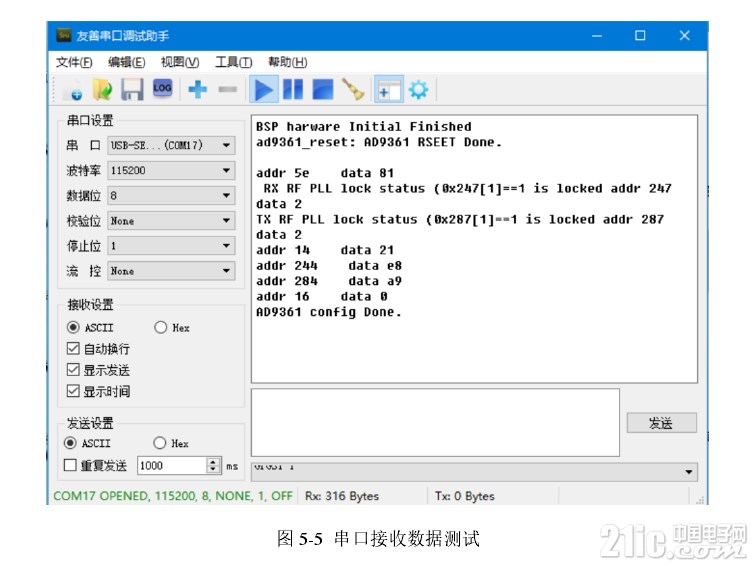The width and height of the screenshot is (754, 567).
Task: Clear receive area with the broom icon
Action: [x=353, y=89]
